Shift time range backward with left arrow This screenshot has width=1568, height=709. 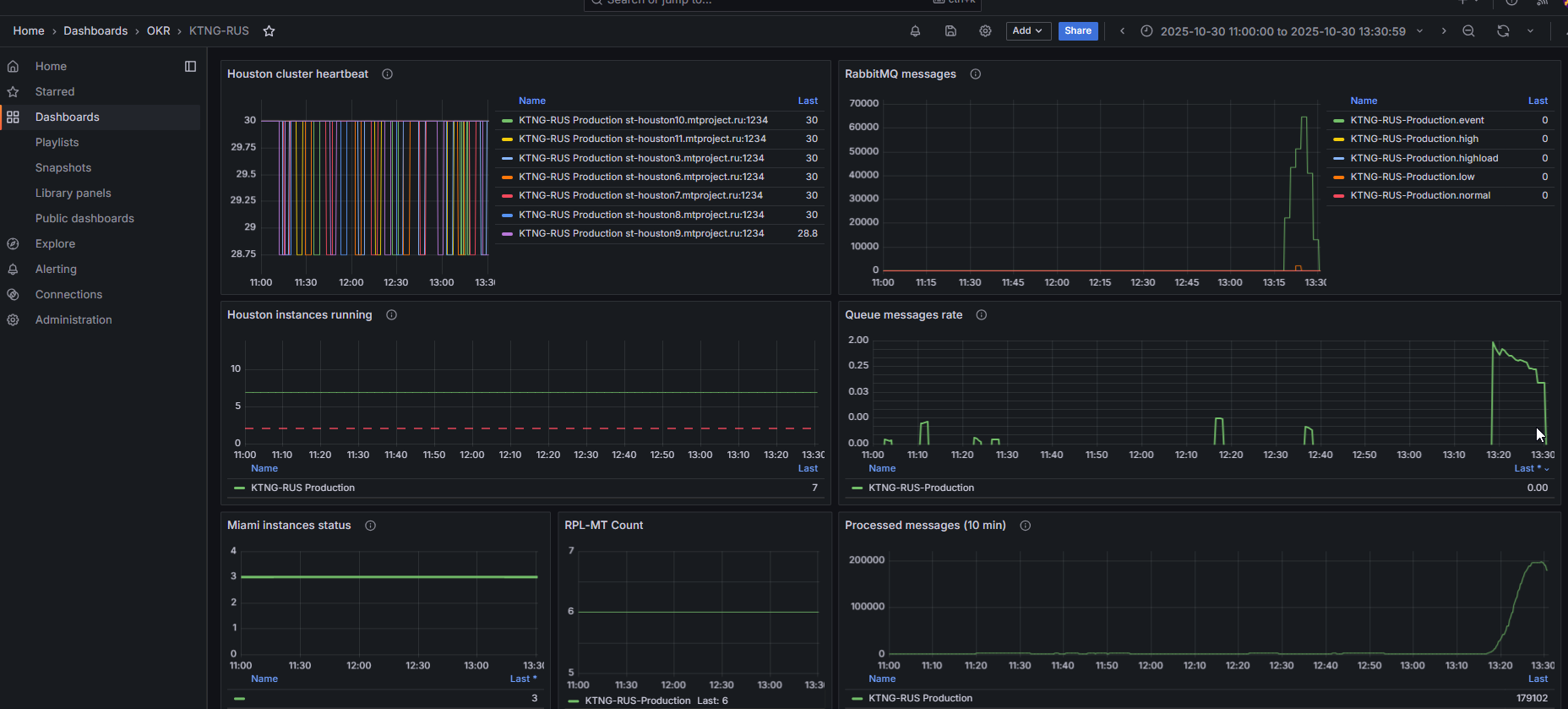click(x=1122, y=31)
